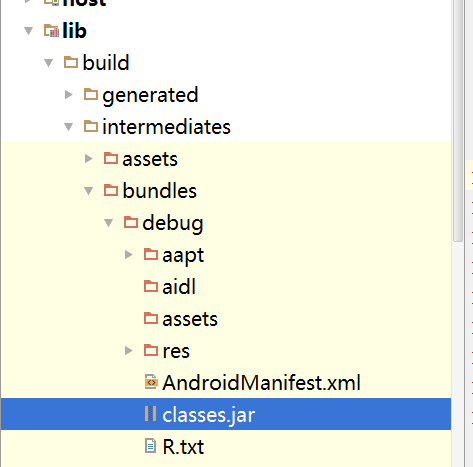Select the debug folder label

coord(173,223)
